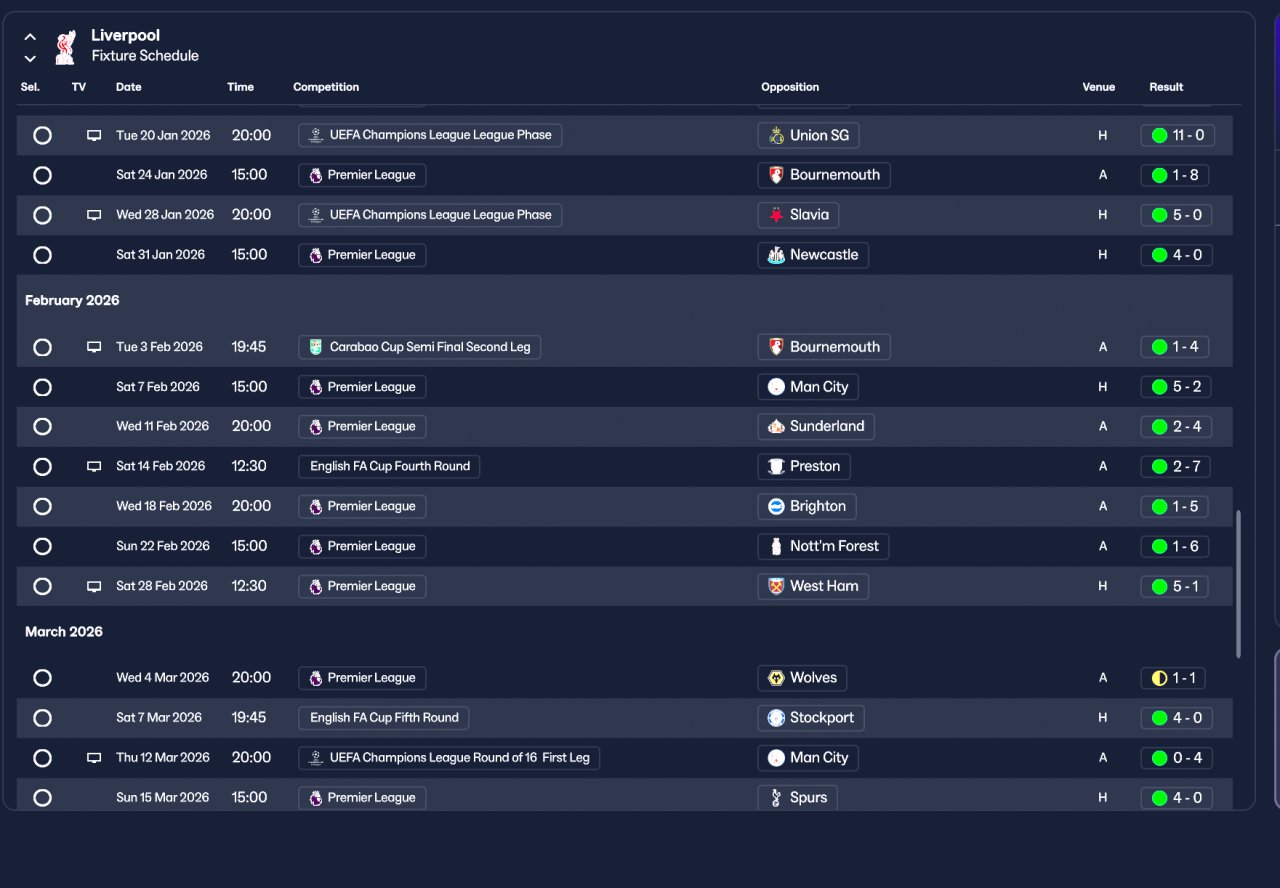Click the date Sat 28 Feb 2026
The image size is (1280, 888).
click(162, 586)
